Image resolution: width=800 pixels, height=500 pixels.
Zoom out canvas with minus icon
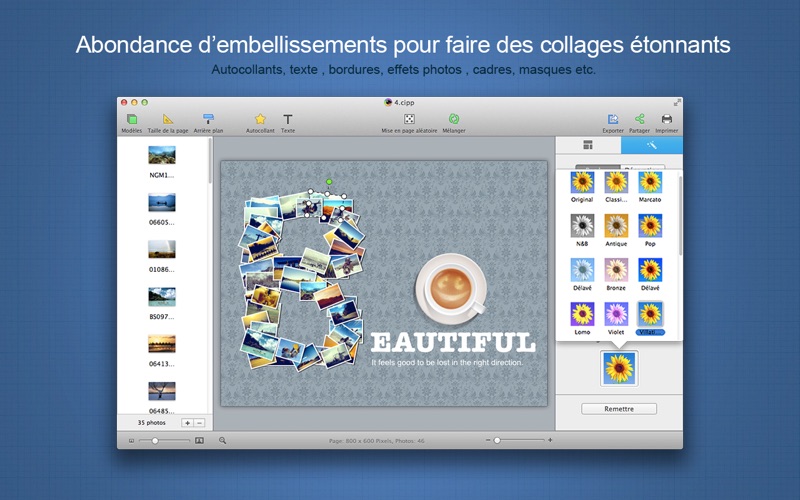pos(488,440)
